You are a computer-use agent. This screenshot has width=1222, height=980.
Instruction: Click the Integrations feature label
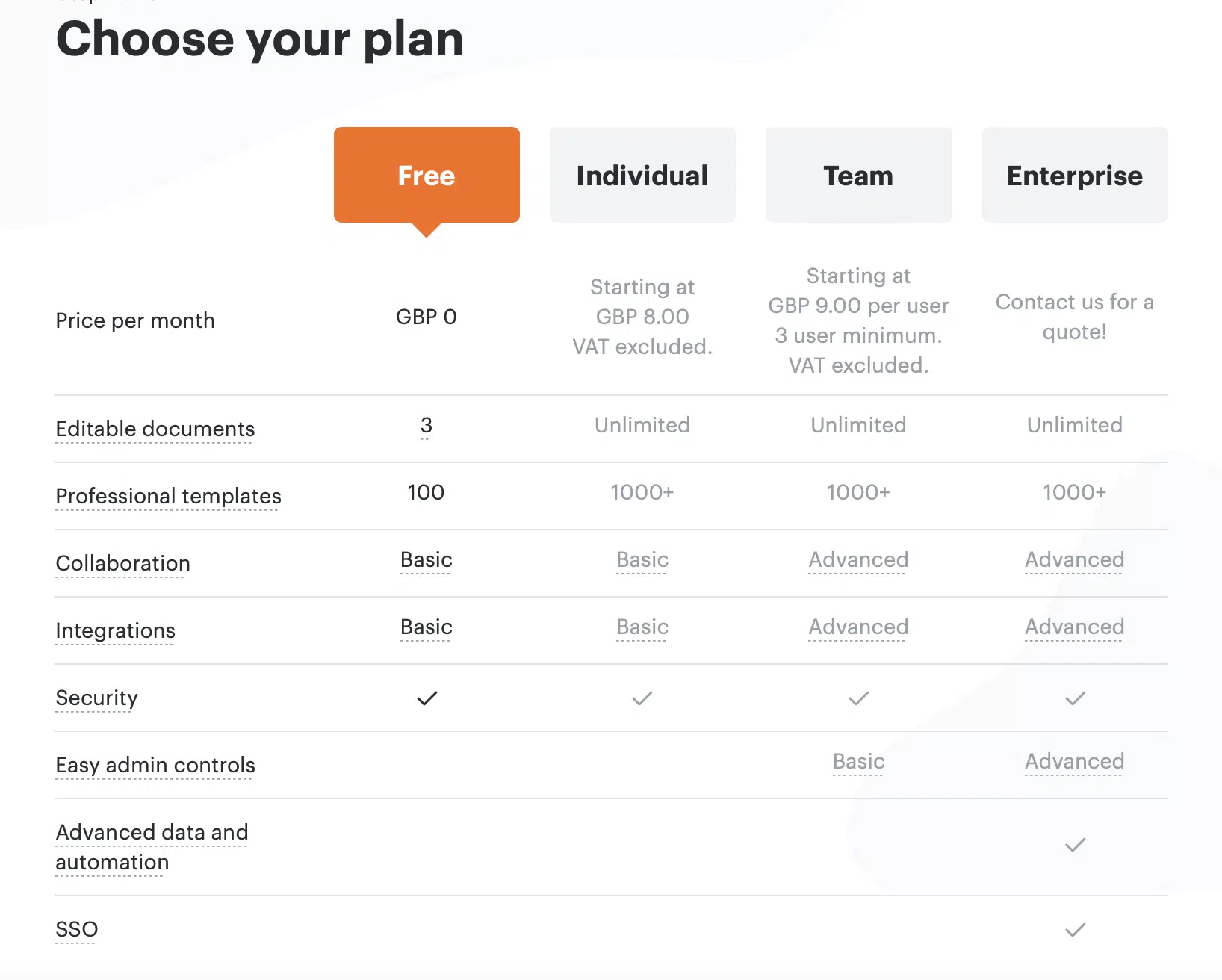pos(116,630)
